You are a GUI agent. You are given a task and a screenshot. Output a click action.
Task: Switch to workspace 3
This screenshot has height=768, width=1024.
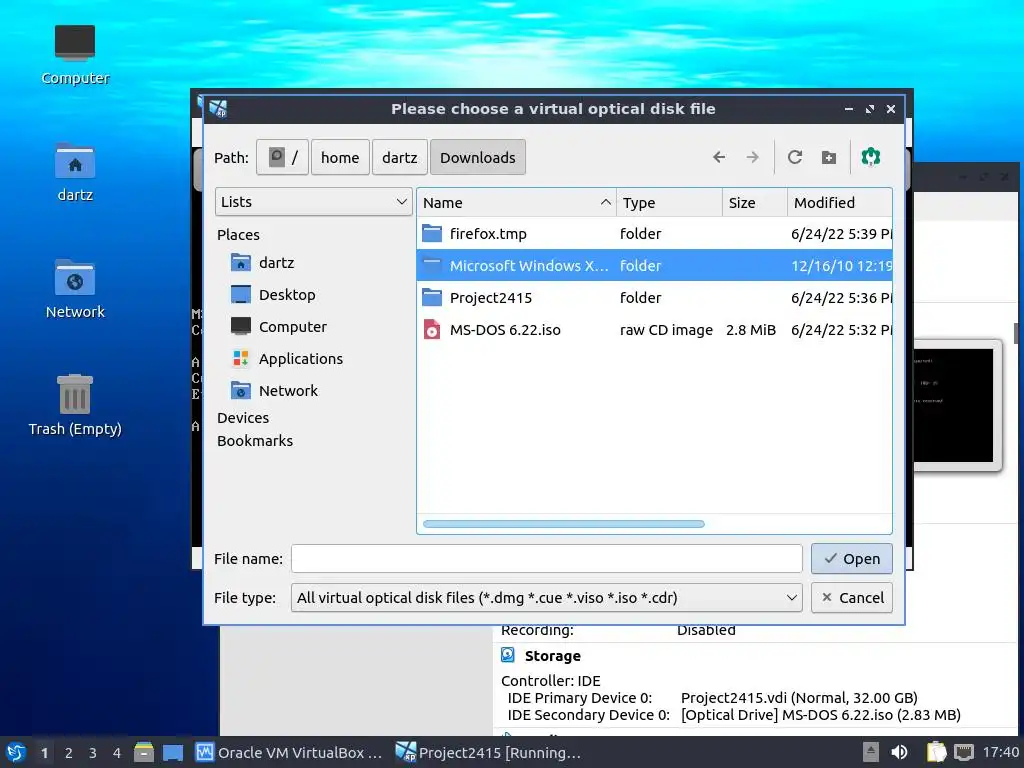coord(93,753)
